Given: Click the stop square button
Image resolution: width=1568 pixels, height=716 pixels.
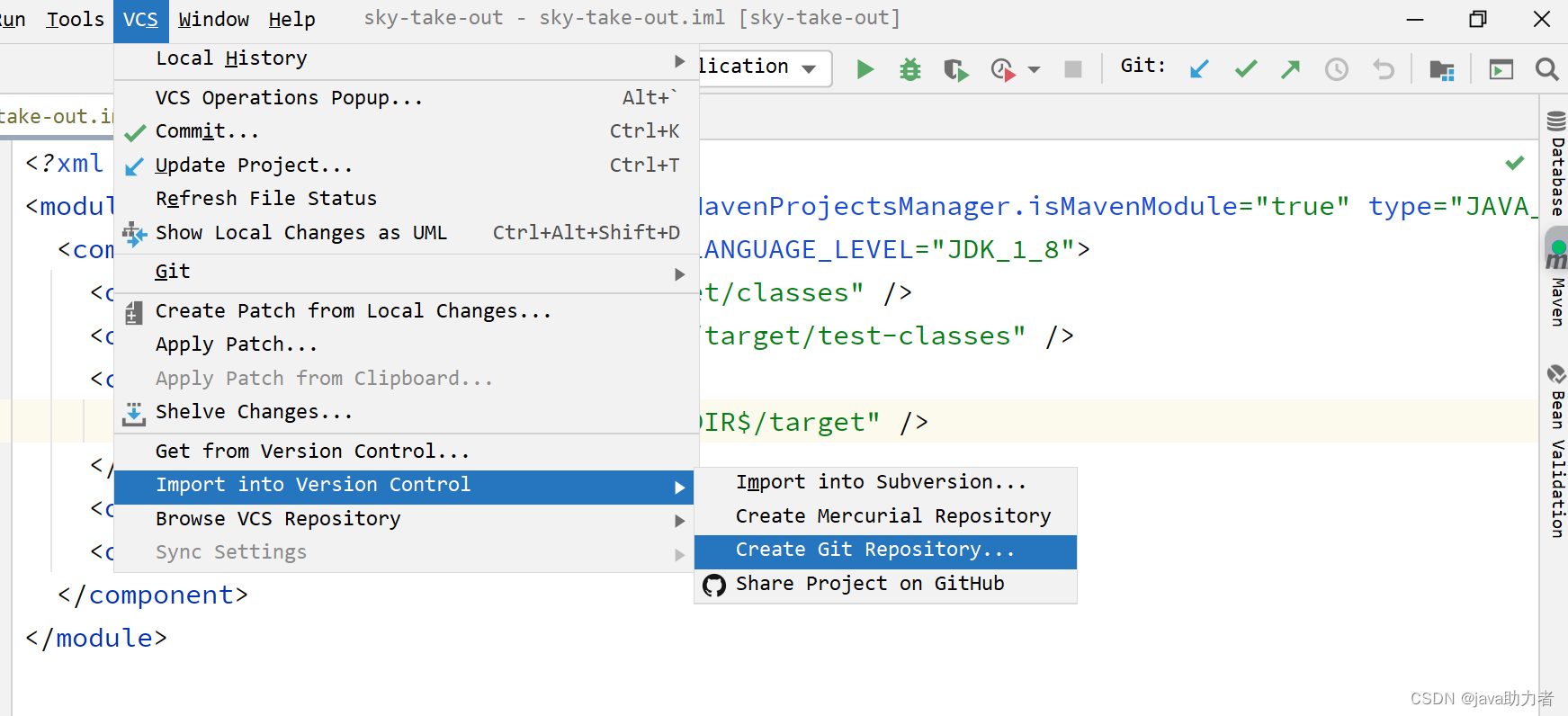Looking at the screenshot, I should [1072, 69].
